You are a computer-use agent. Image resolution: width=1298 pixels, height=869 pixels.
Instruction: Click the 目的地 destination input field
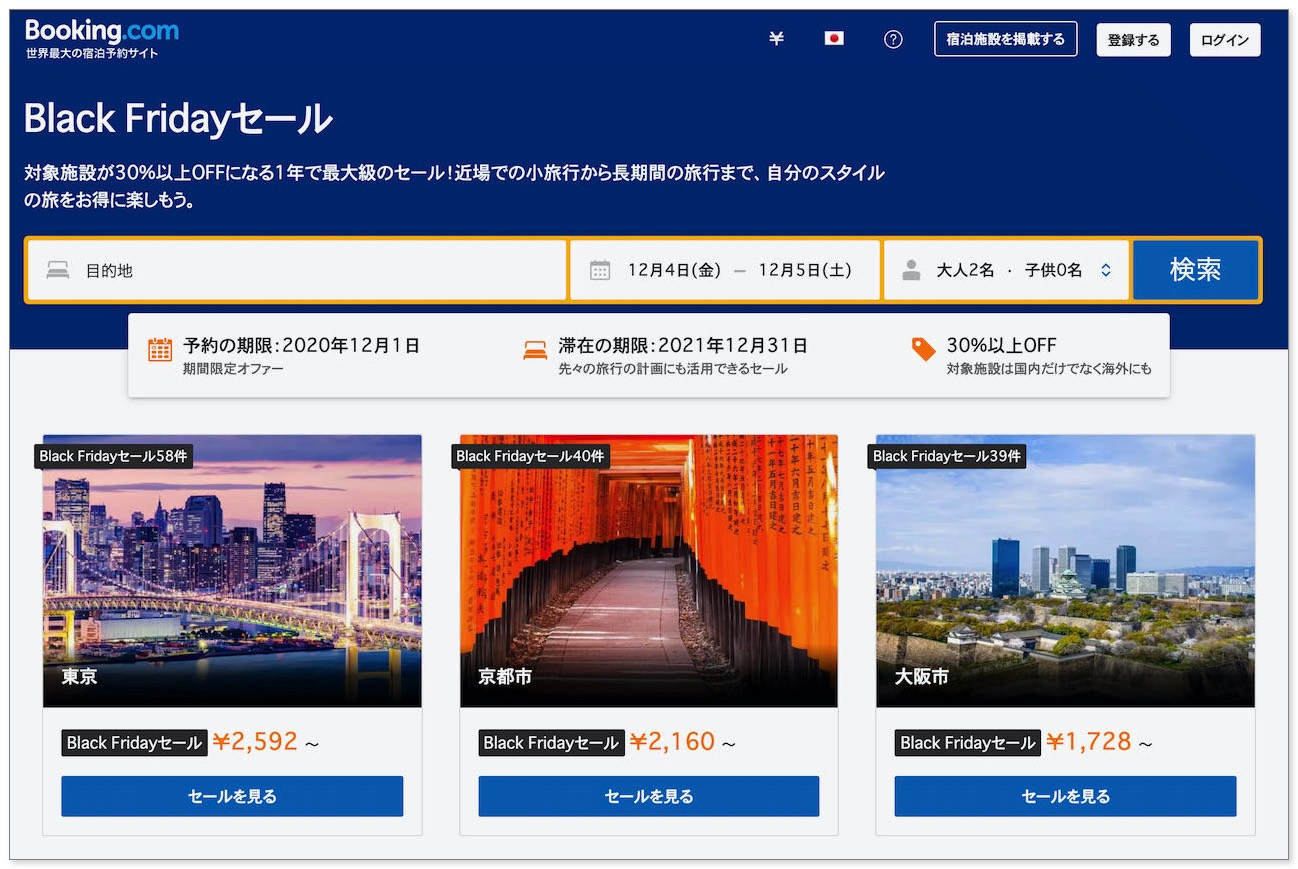[x=297, y=270]
